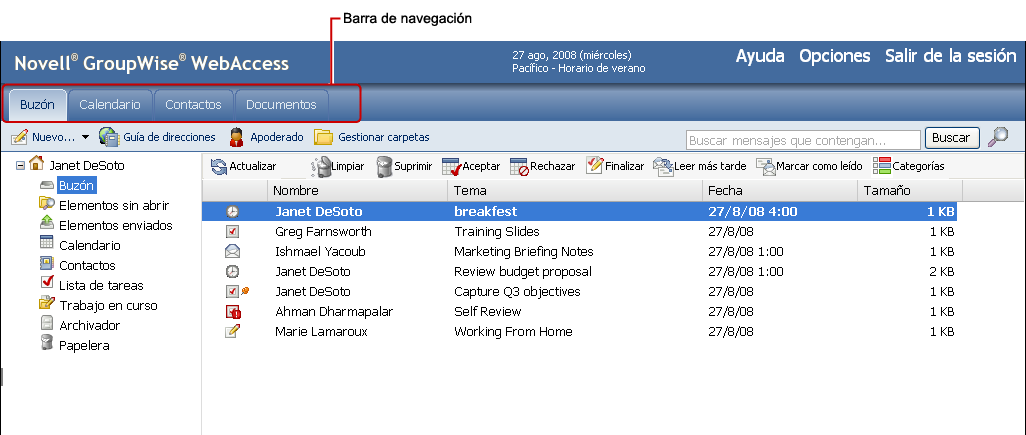Click clock icon of Review budget proposal
Viewport: 1026px width, 435px height.
[x=232, y=271]
